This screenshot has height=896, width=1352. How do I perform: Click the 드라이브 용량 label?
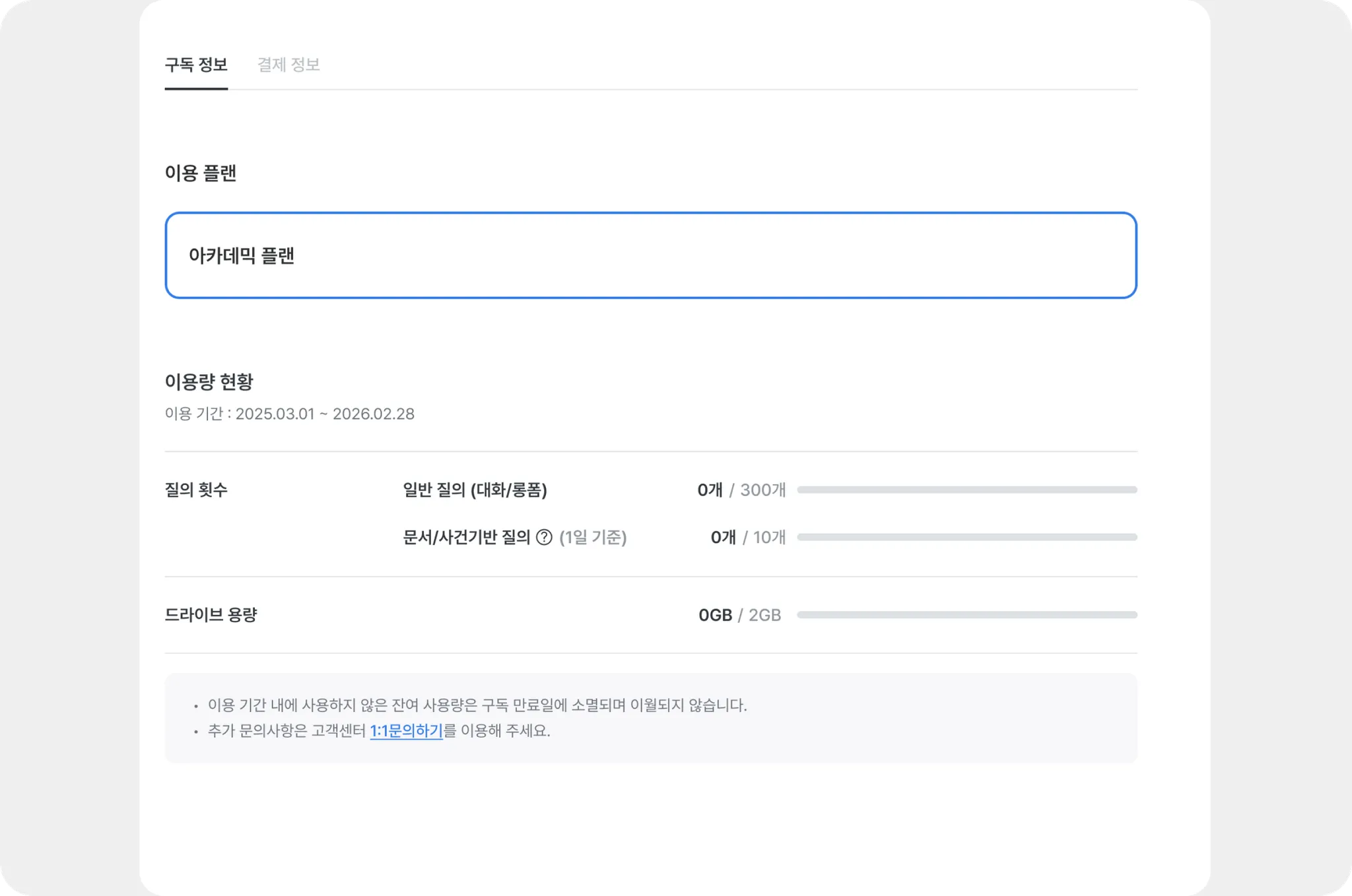click(x=211, y=615)
